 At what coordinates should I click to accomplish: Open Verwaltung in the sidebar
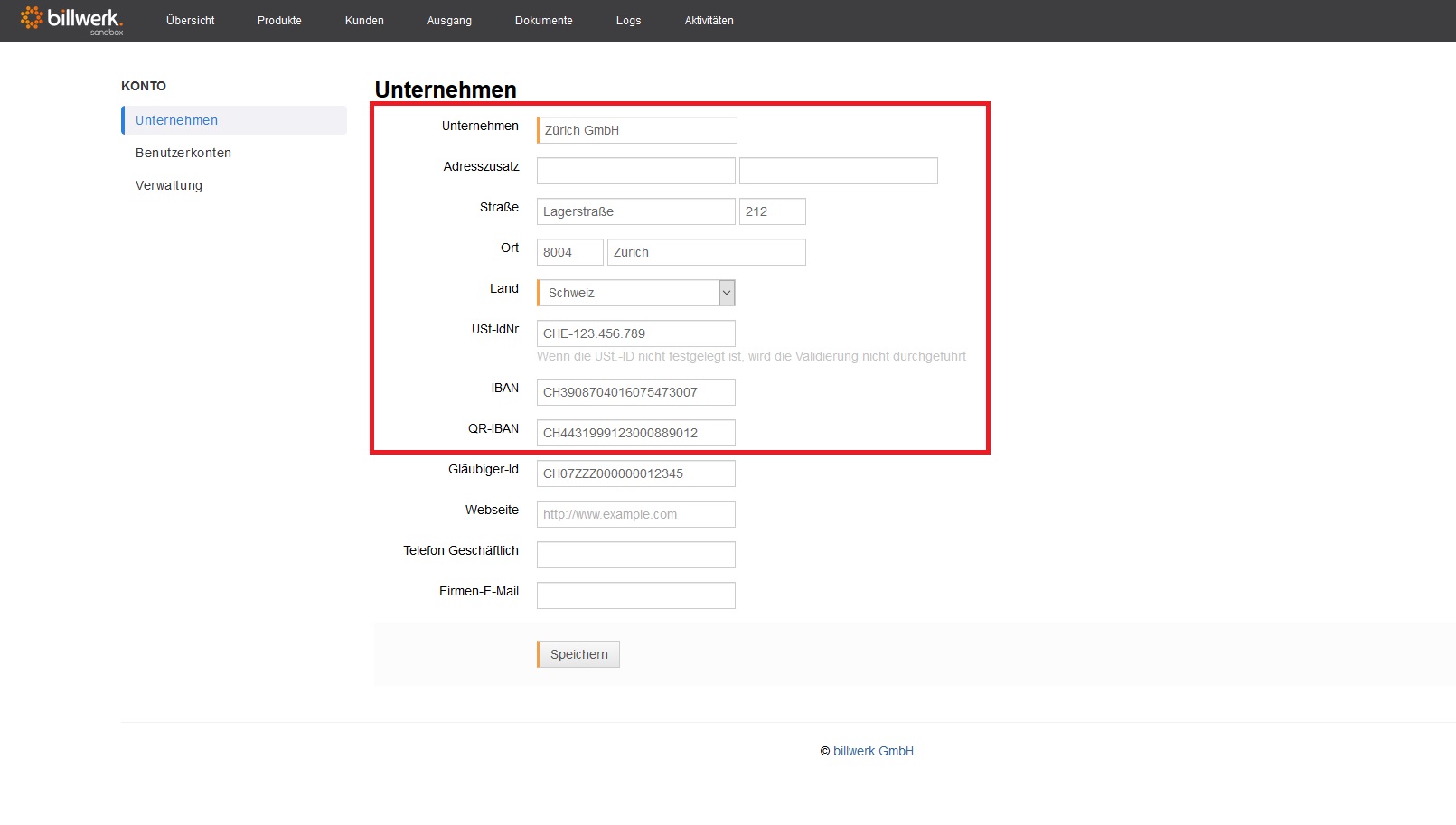tap(169, 185)
